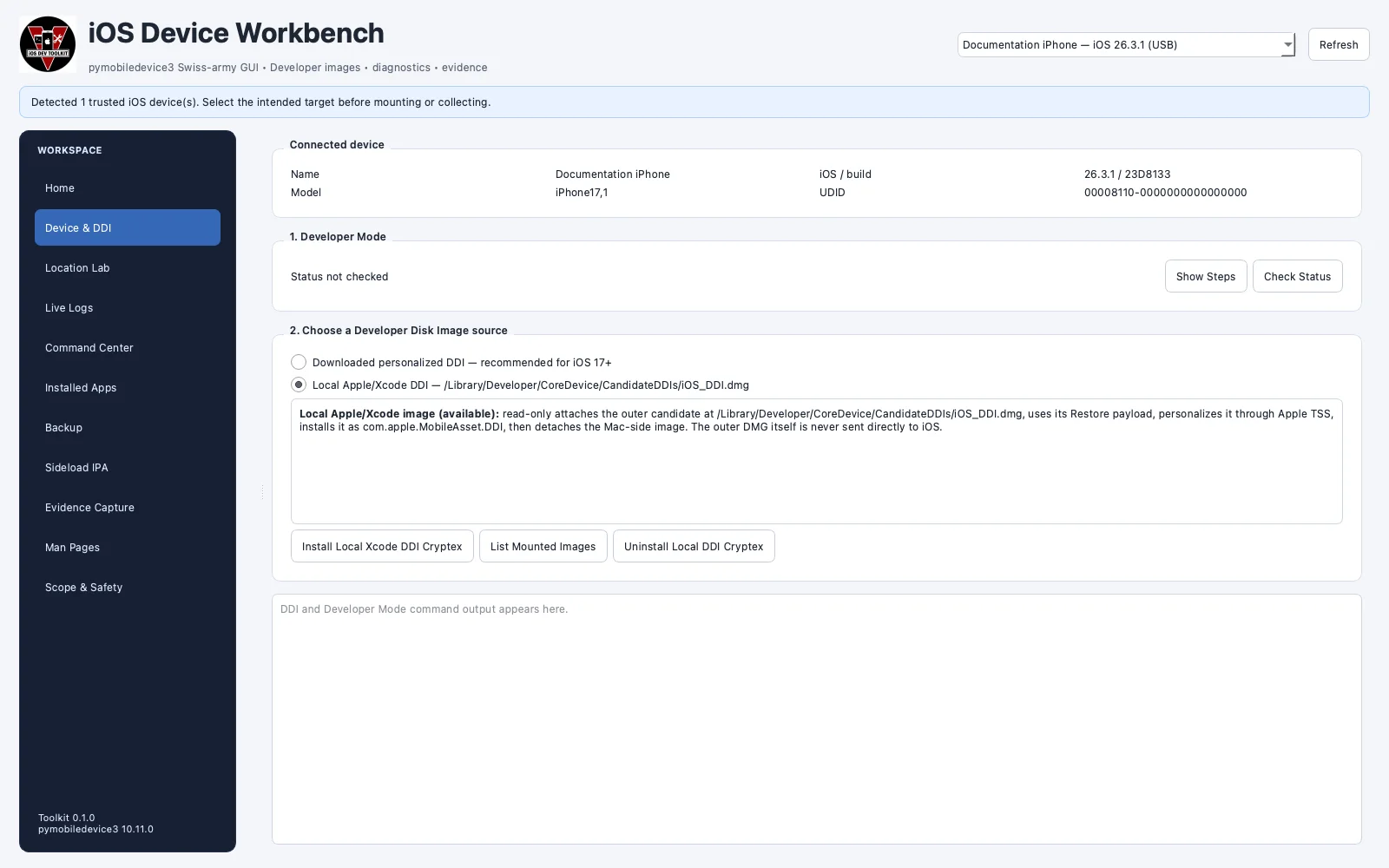Click the Status not checked text
Image resolution: width=1389 pixels, height=868 pixels.
[x=339, y=277]
